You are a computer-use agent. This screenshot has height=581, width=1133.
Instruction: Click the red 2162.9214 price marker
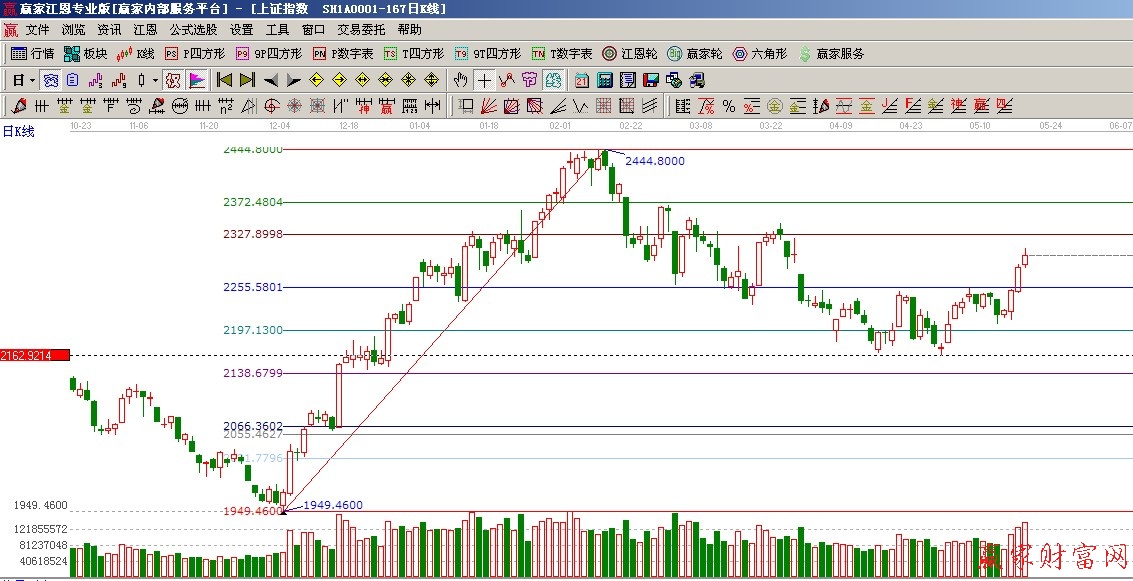[x=35, y=355]
